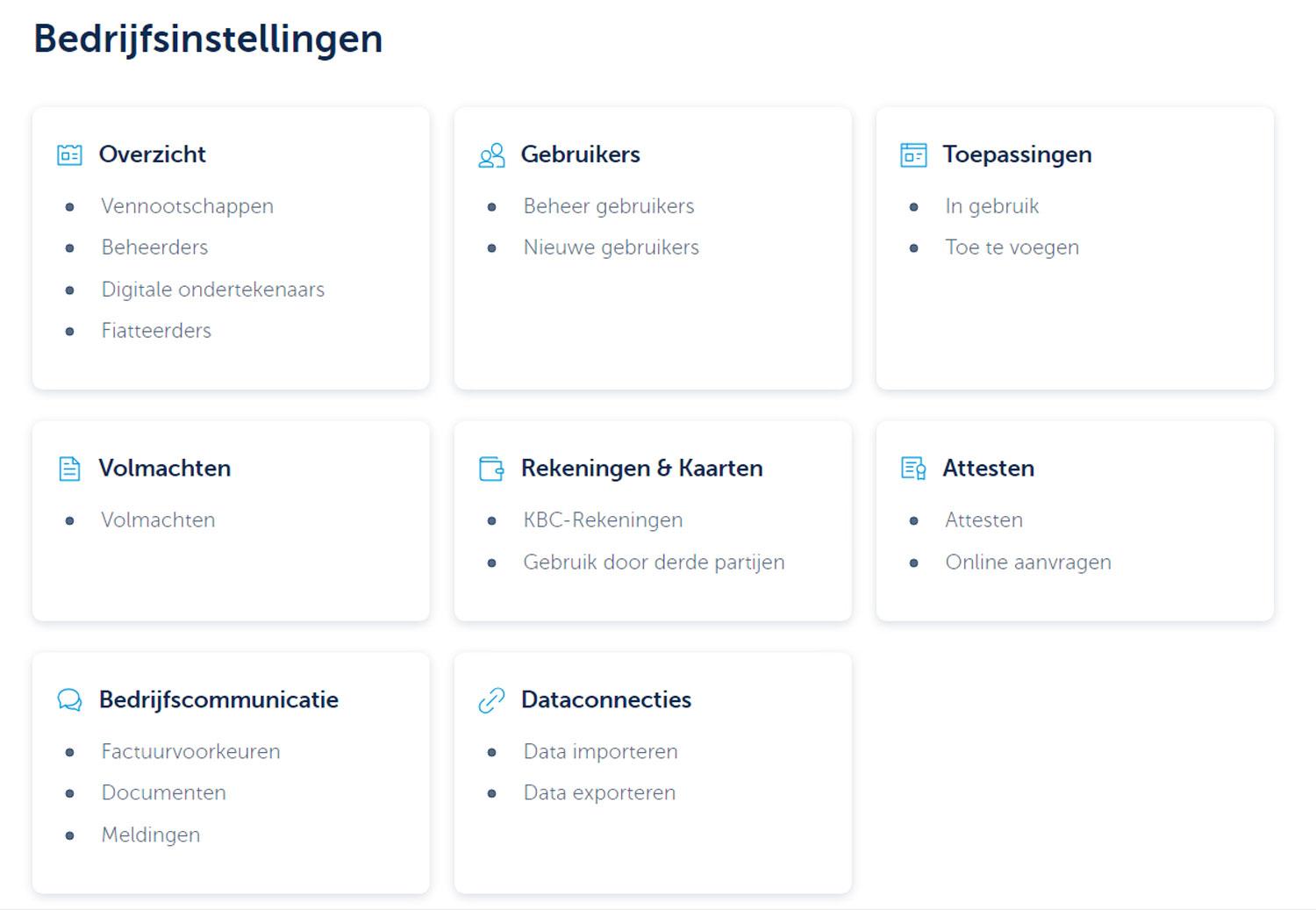This screenshot has width=1316, height=910.
Task: Select Nieuwe gebruikers
Action: (611, 247)
